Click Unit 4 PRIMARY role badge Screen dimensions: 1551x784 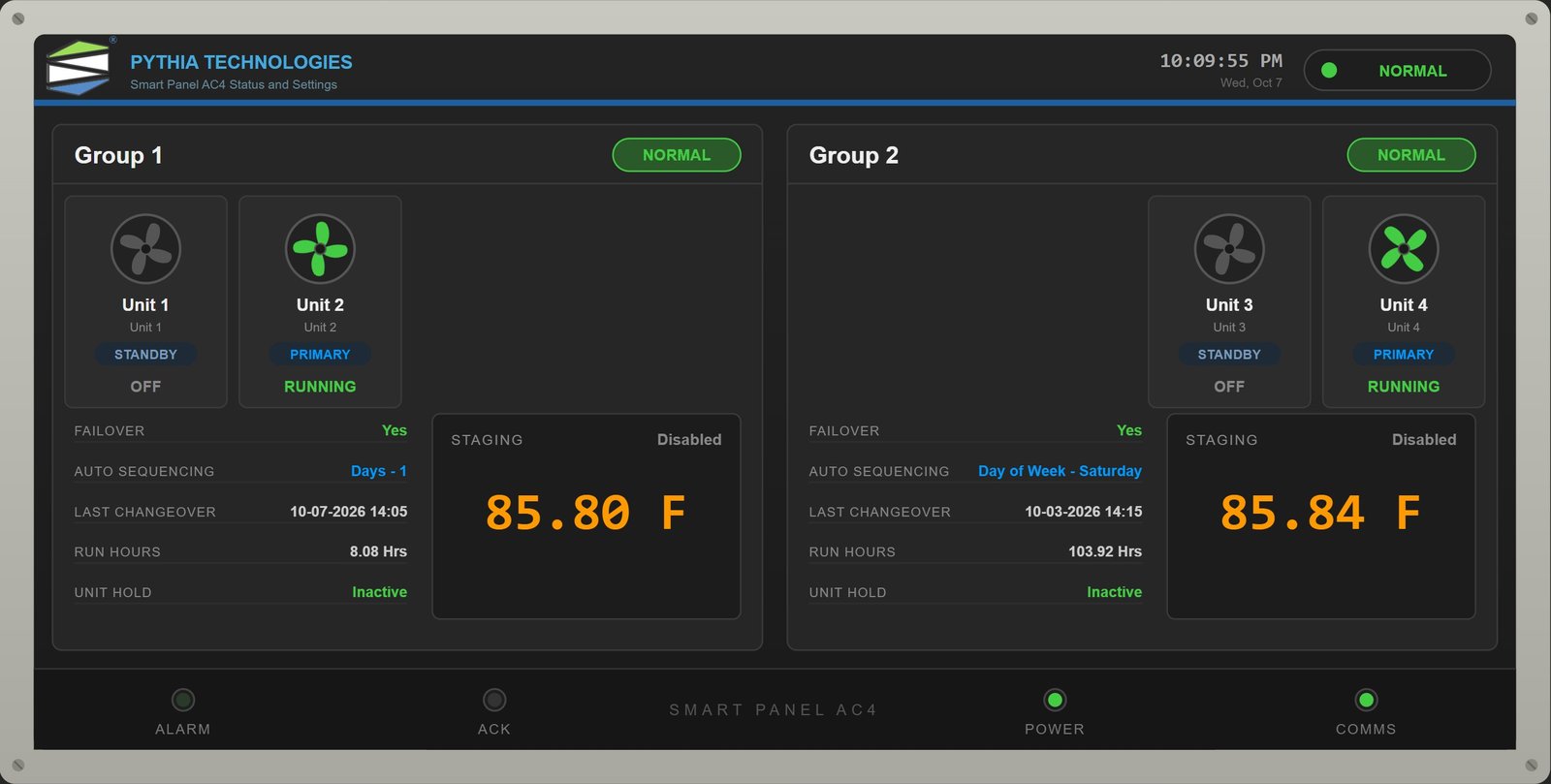1404,355
